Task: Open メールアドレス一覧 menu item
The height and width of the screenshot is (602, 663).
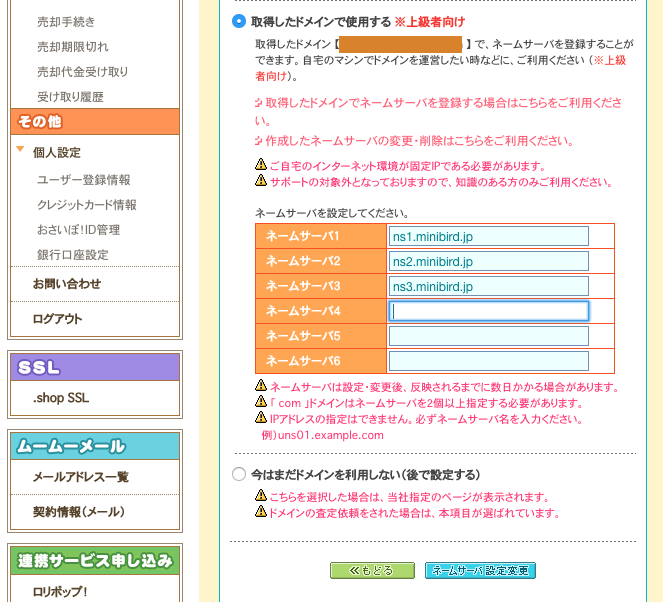Action: tap(80, 477)
